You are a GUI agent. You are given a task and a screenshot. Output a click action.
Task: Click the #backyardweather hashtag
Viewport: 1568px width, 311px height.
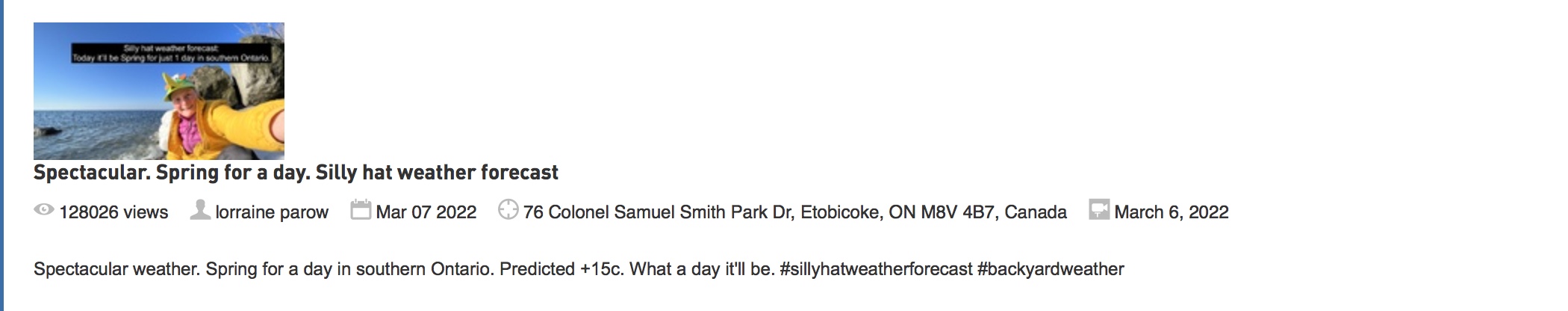pos(1051,269)
